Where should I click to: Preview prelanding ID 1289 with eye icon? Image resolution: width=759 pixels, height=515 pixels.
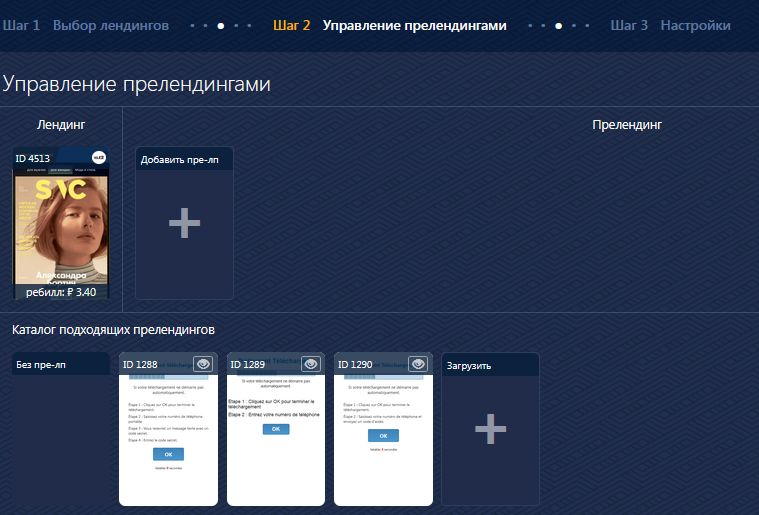click(x=310, y=364)
